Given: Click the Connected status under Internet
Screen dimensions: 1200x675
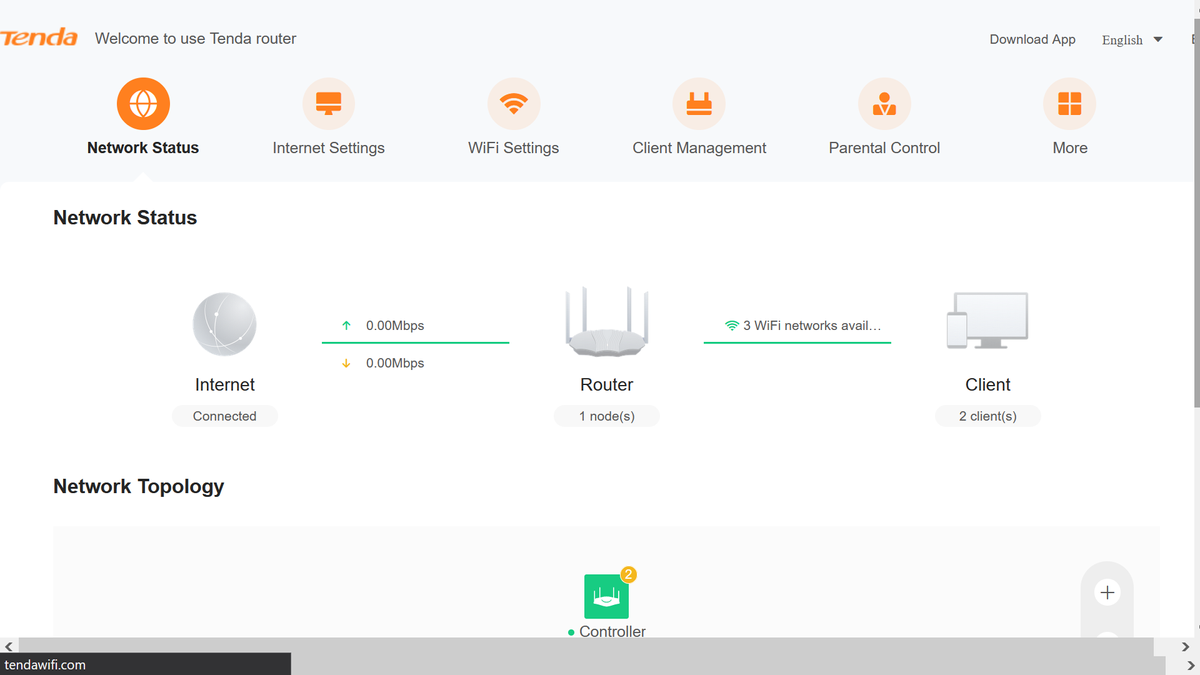Looking at the screenshot, I should coord(224,415).
